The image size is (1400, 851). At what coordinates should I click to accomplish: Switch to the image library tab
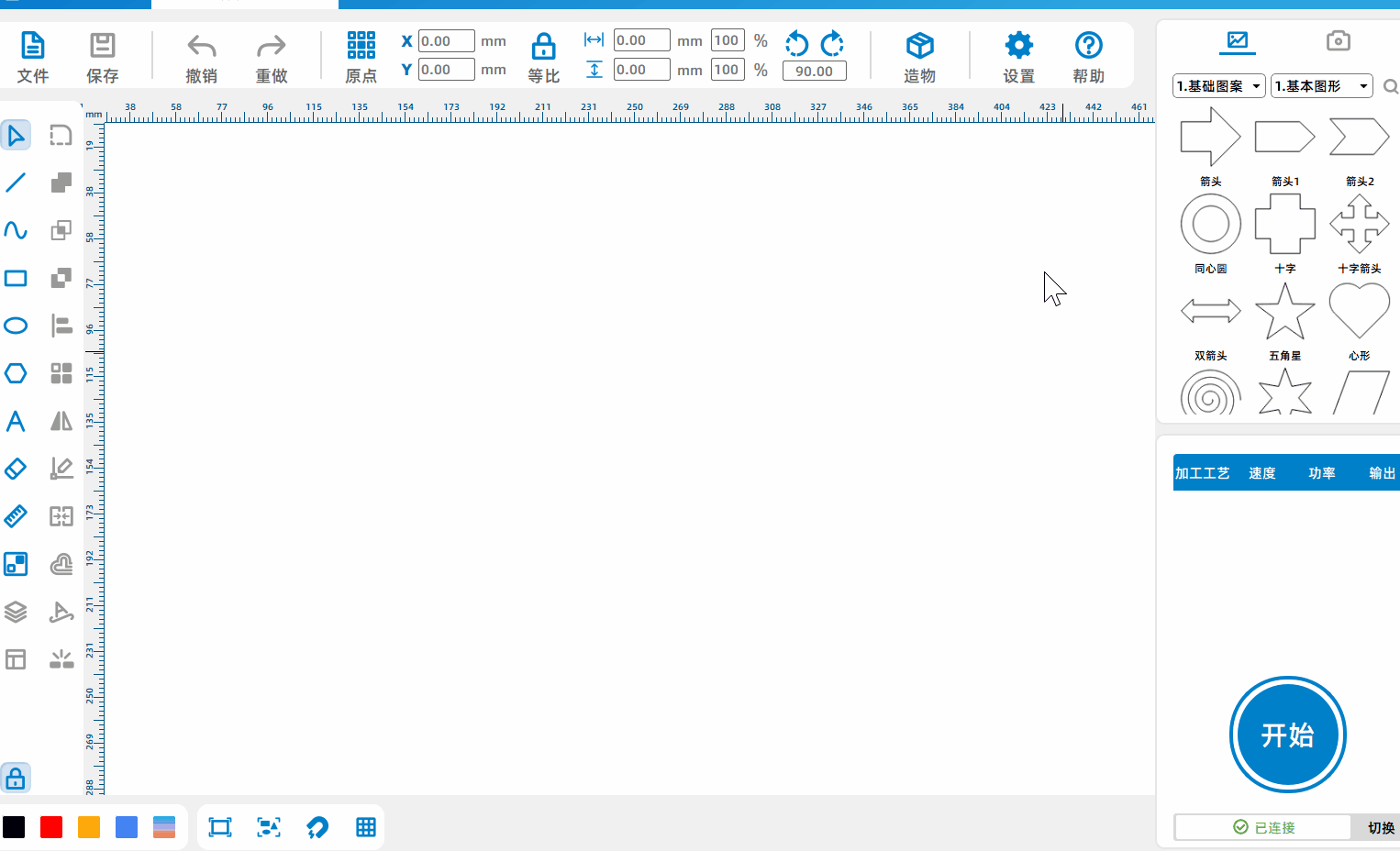coord(1238,41)
